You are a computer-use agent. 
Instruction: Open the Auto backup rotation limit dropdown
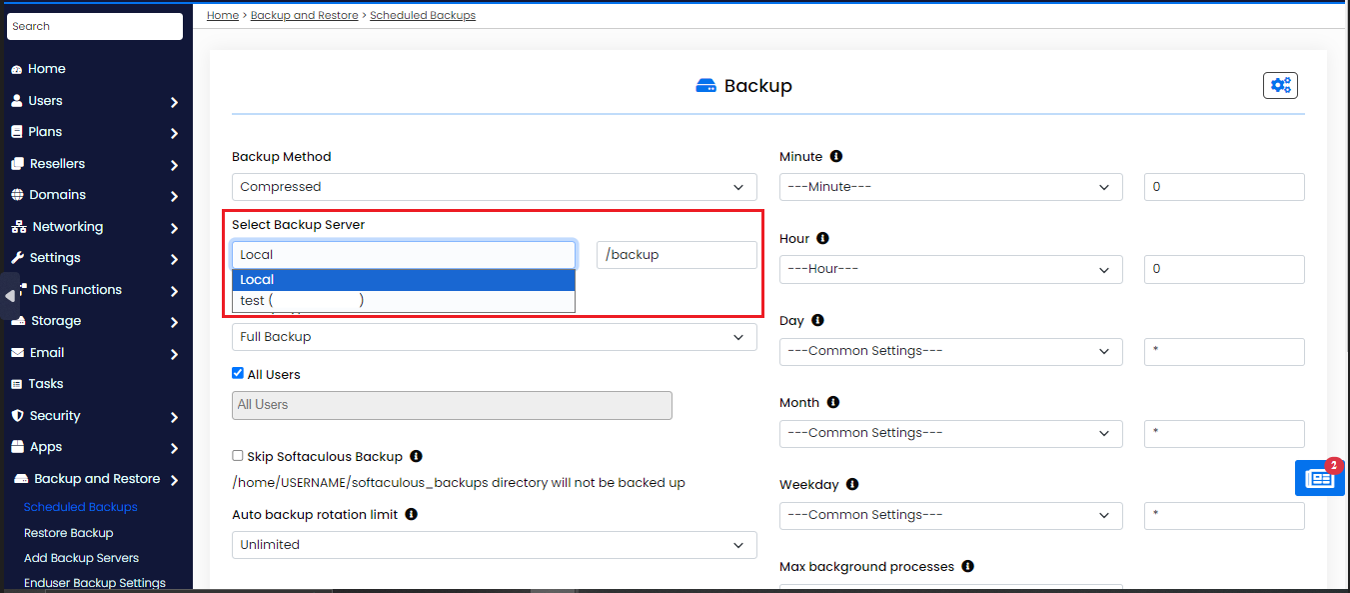coord(494,545)
